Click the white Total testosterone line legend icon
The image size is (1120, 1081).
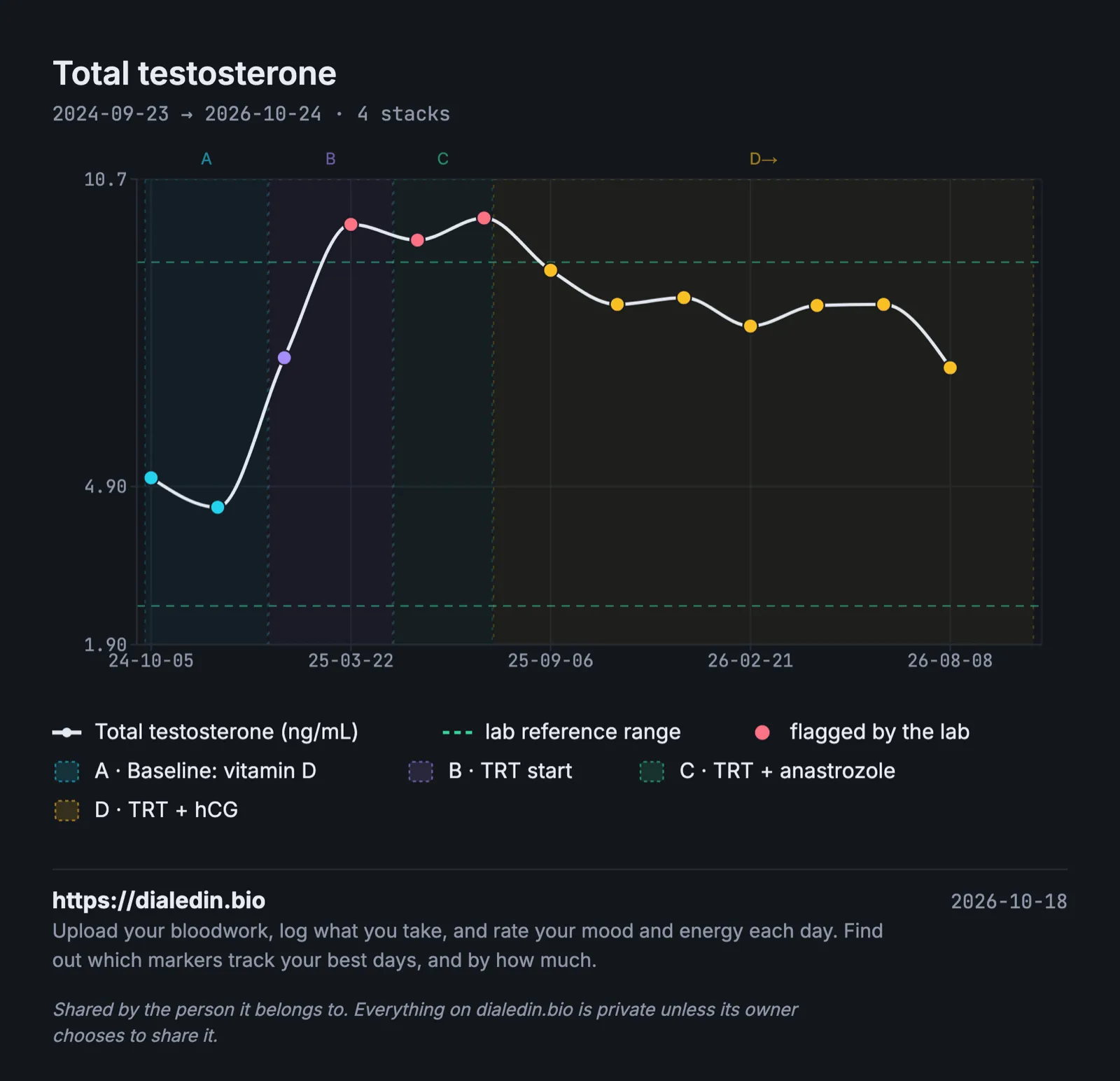67,732
